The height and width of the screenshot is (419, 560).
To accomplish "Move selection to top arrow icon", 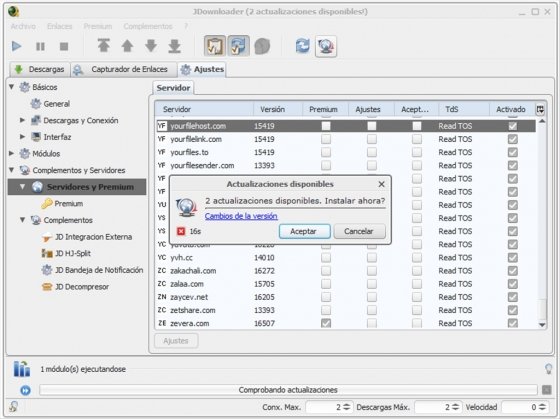I will point(104,46).
